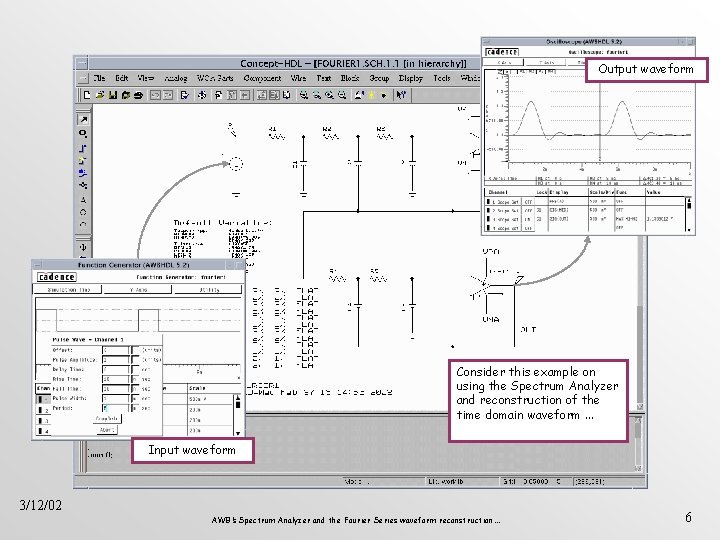
Task: Select the blue wire tool in left palette
Action: (83, 148)
